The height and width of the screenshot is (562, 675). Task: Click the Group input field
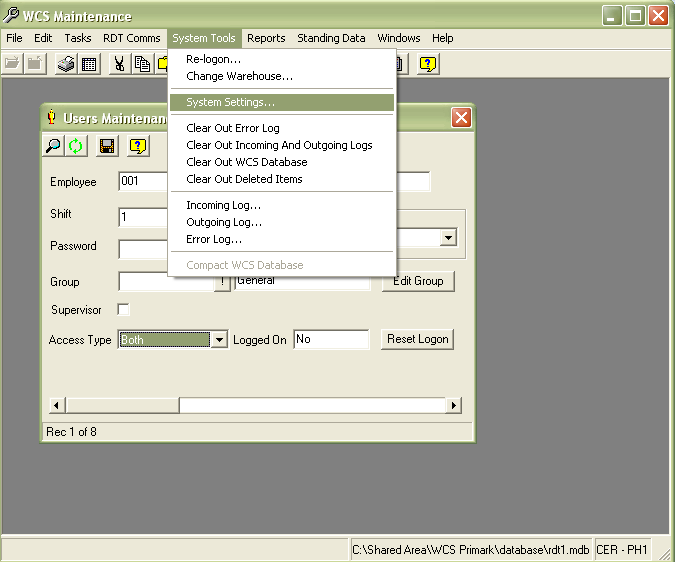(166, 283)
